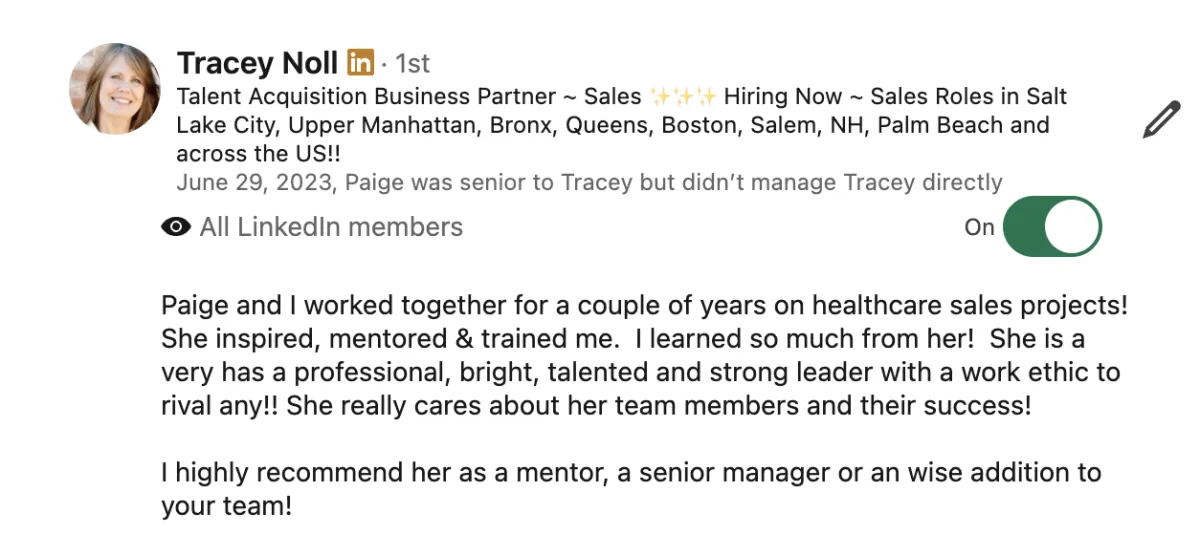Click the "Talent Acquisition Business Partner" headline text
Image resolution: width=1200 pixels, height=556 pixels.
(x=365, y=97)
